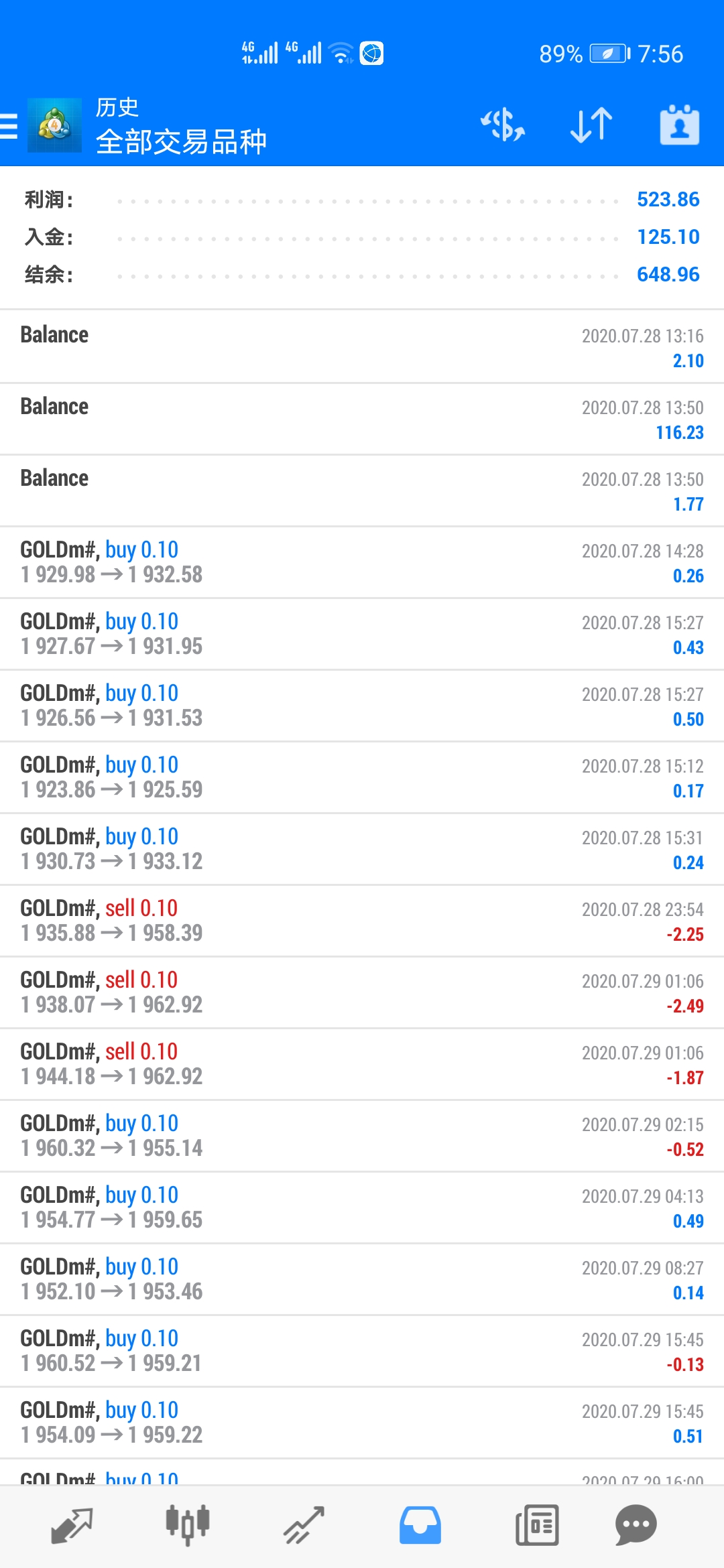The image size is (724, 1568).
Task: Select the GOLDm# buy trade at 14:28
Action: point(362,563)
